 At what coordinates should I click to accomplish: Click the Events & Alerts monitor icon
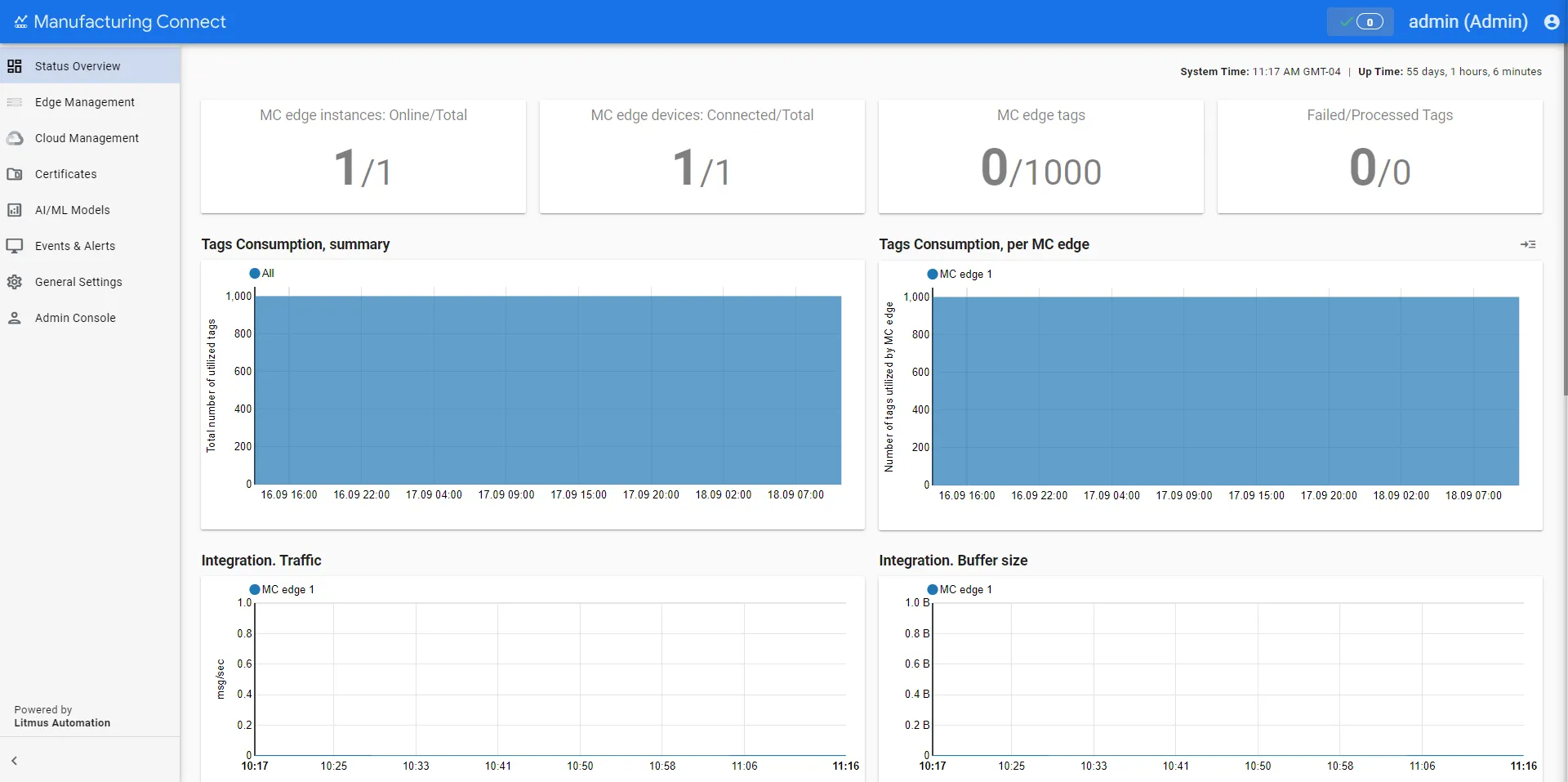[15, 246]
